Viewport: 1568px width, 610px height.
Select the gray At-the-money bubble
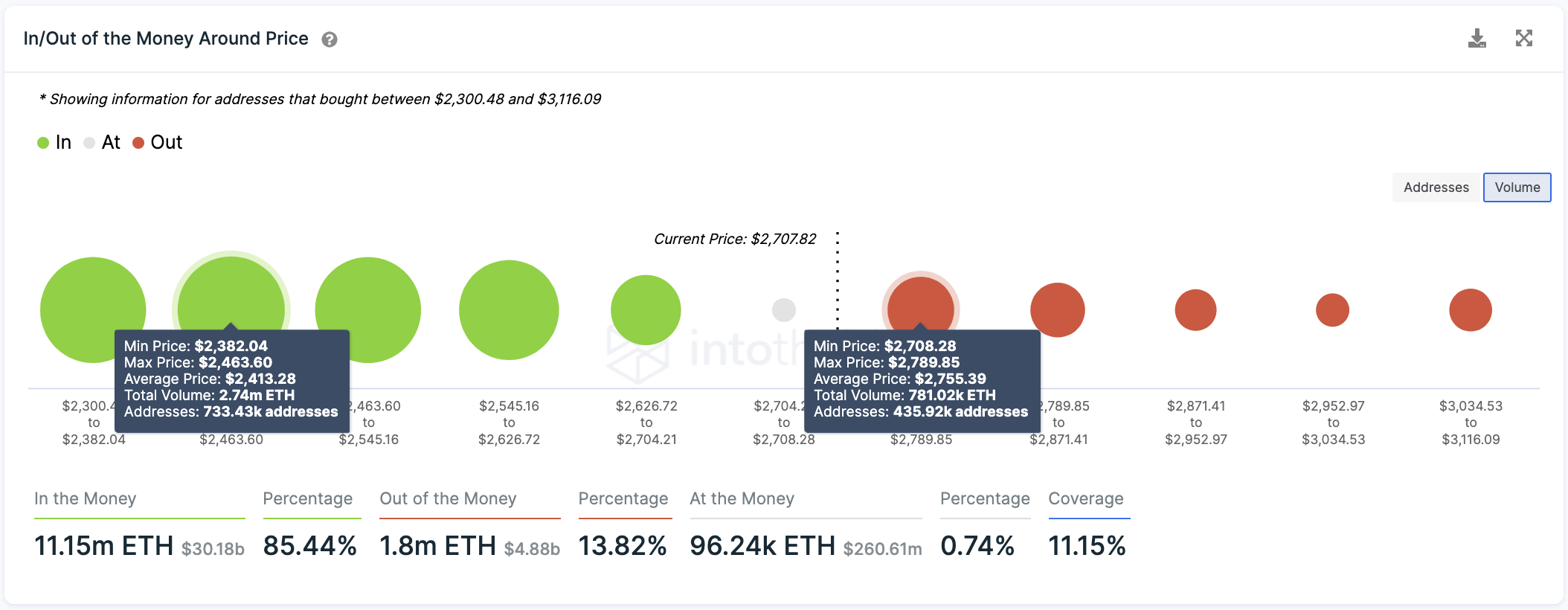point(784,310)
